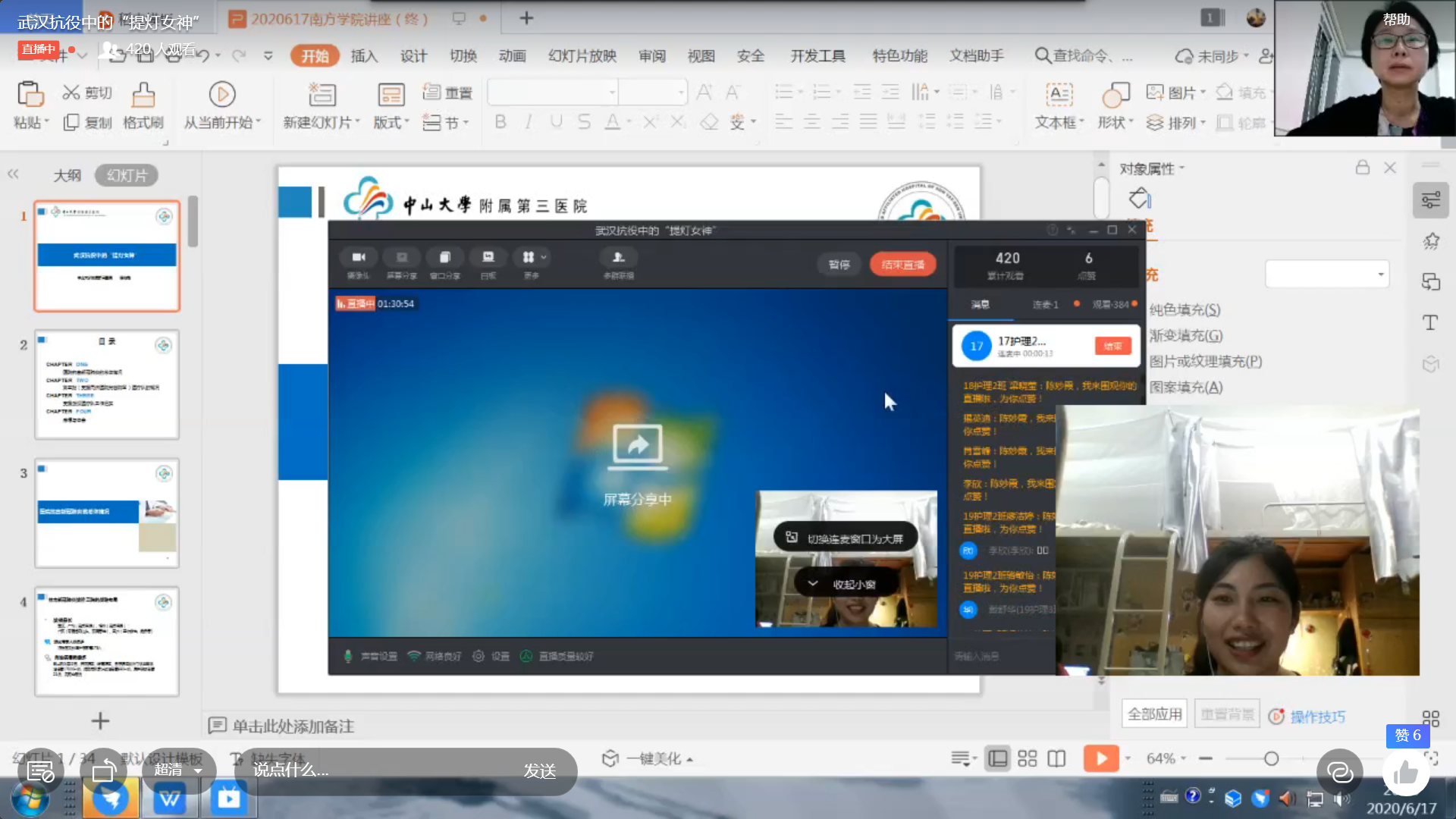This screenshot has height=819, width=1456.
Task: Select slide 3 thumbnail
Action: (x=107, y=513)
